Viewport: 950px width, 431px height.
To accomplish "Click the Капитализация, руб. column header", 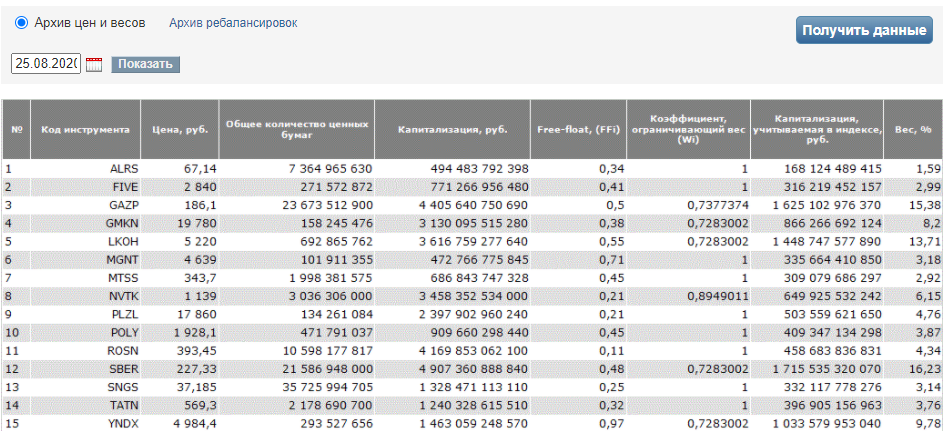I will pyautogui.click(x=453, y=129).
